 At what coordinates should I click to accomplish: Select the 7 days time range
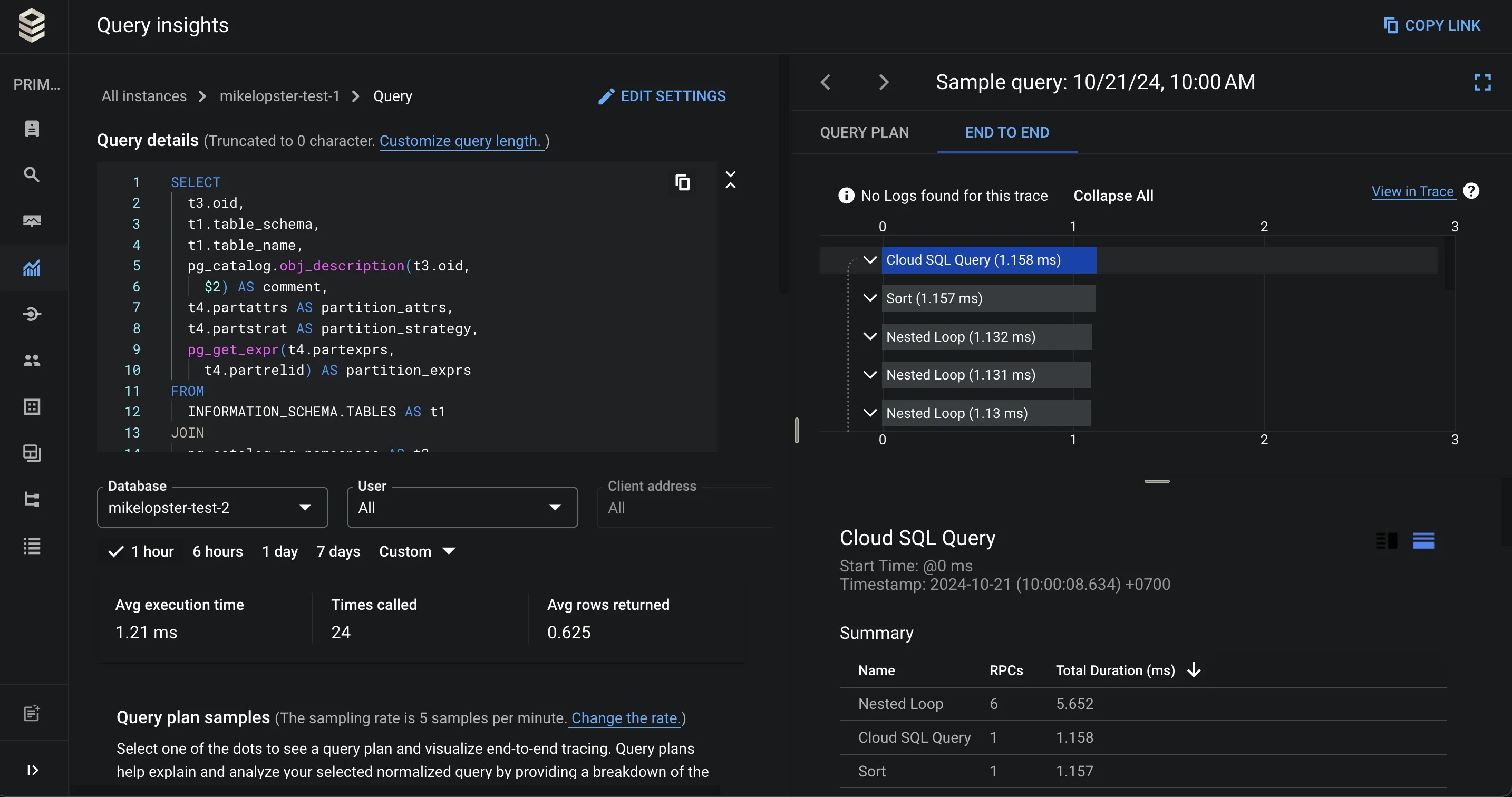tap(338, 551)
